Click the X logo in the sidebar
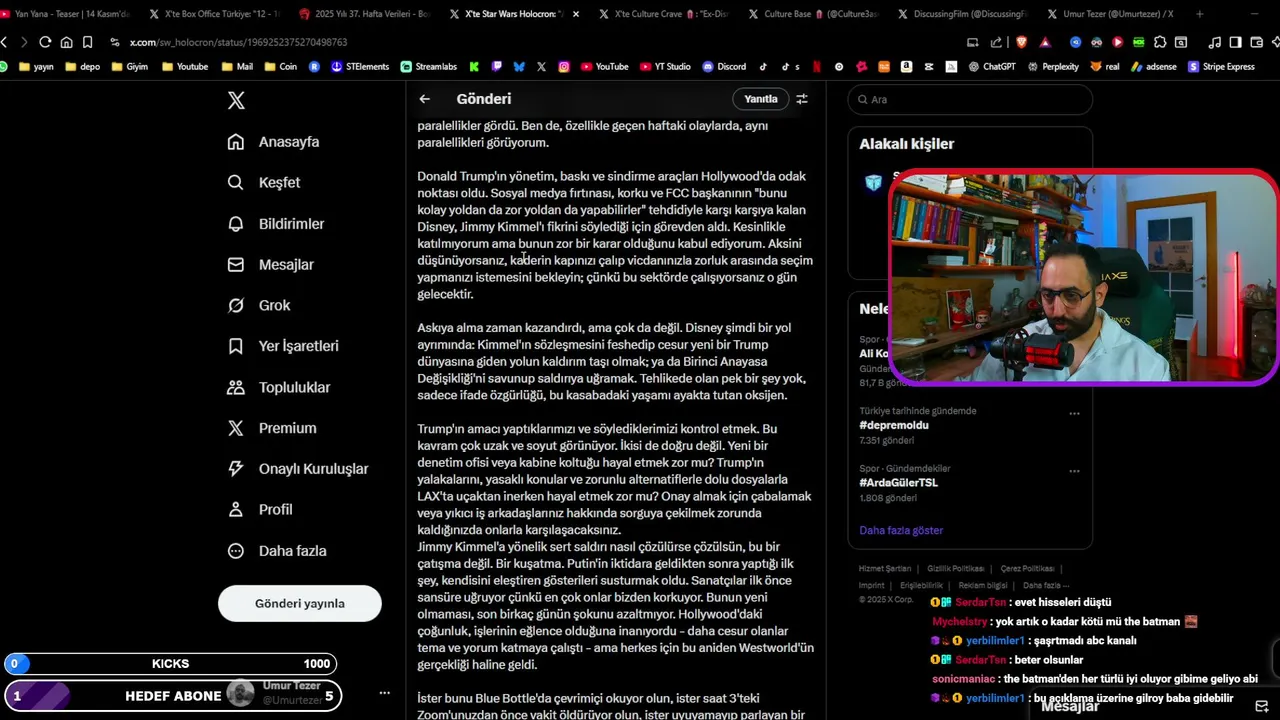Viewport: 1280px width, 720px height. tap(236, 100)
